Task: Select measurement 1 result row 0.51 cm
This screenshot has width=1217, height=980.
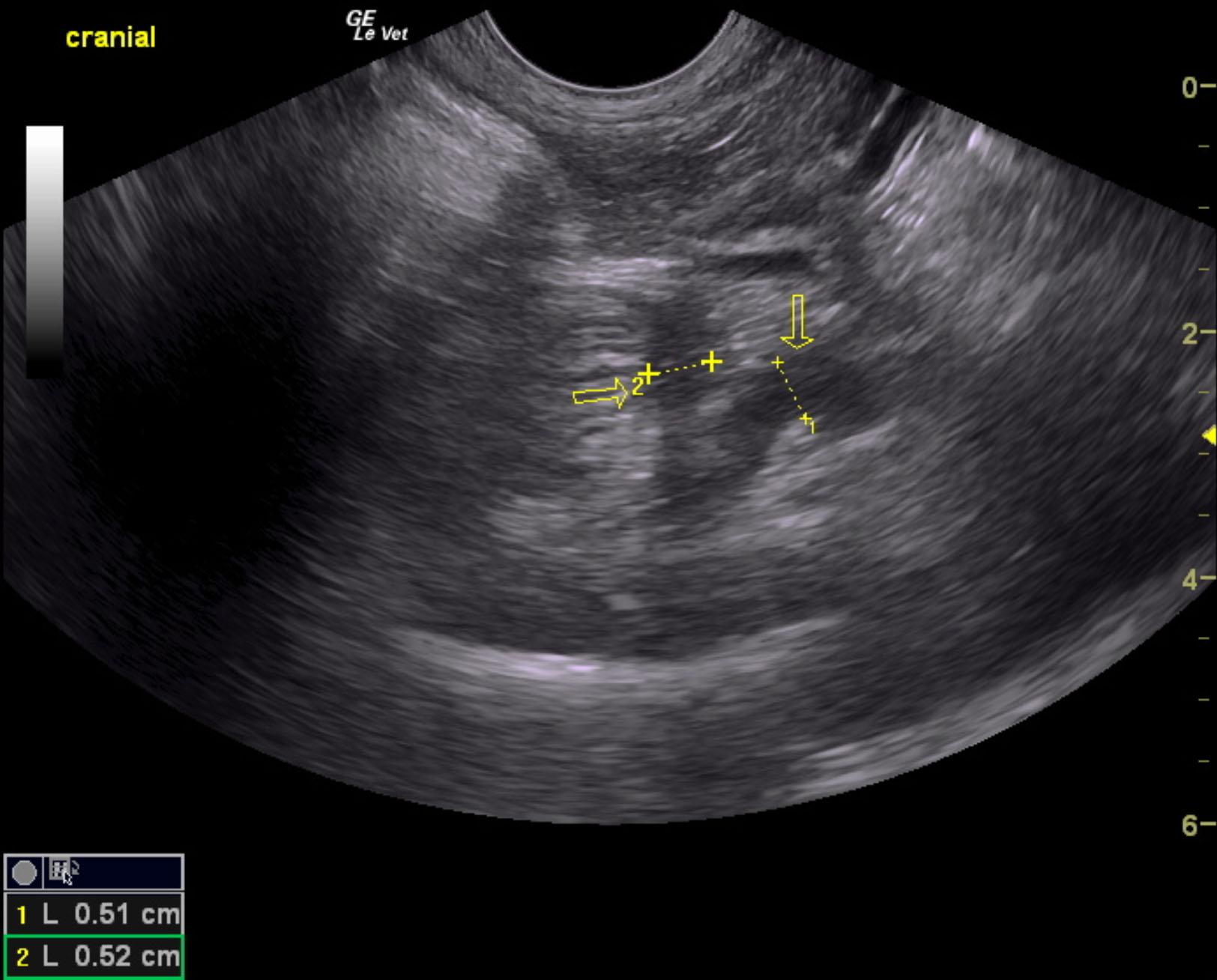Action: [x=94, y=914]
